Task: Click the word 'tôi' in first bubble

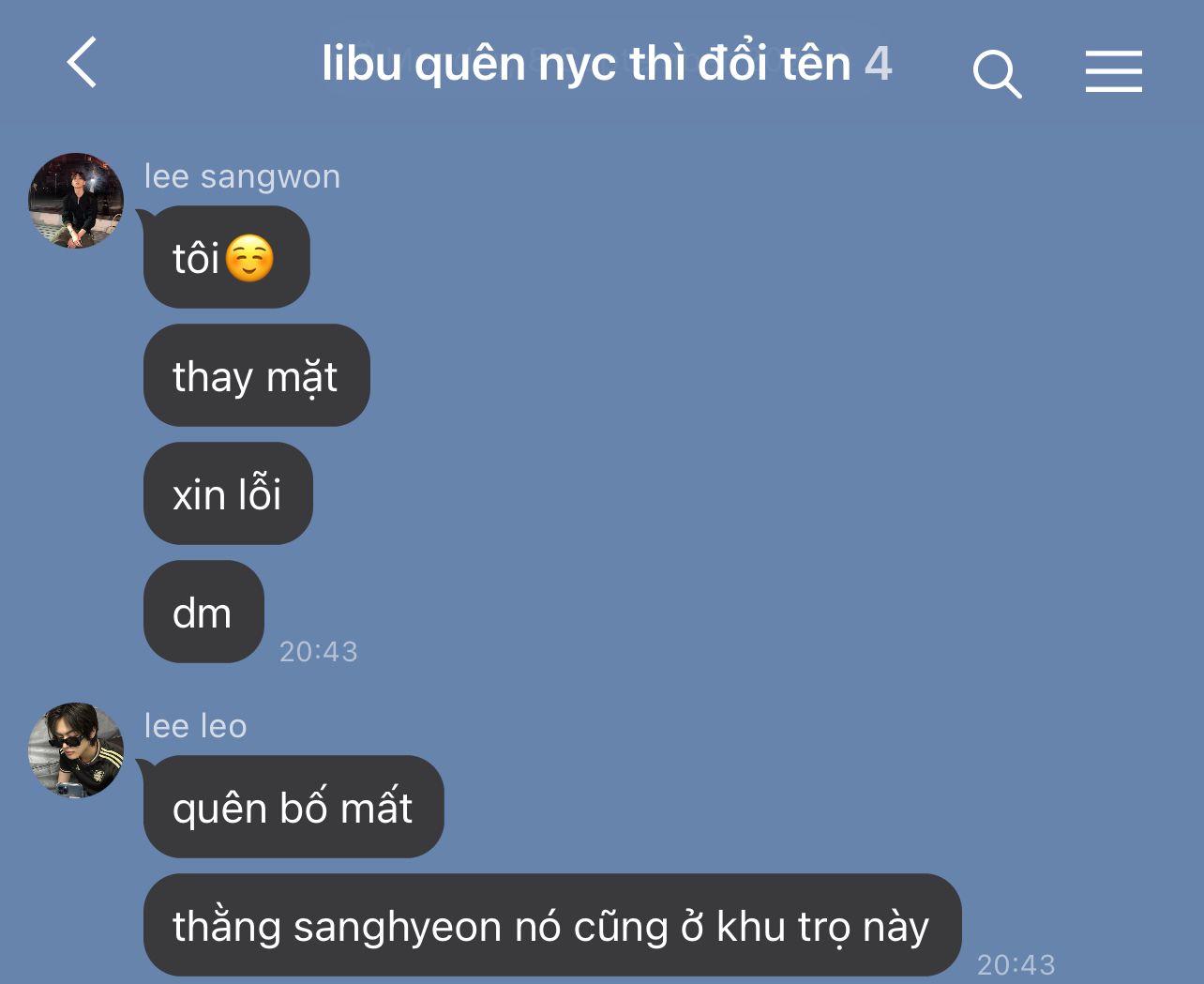Action: click(196, 258)
